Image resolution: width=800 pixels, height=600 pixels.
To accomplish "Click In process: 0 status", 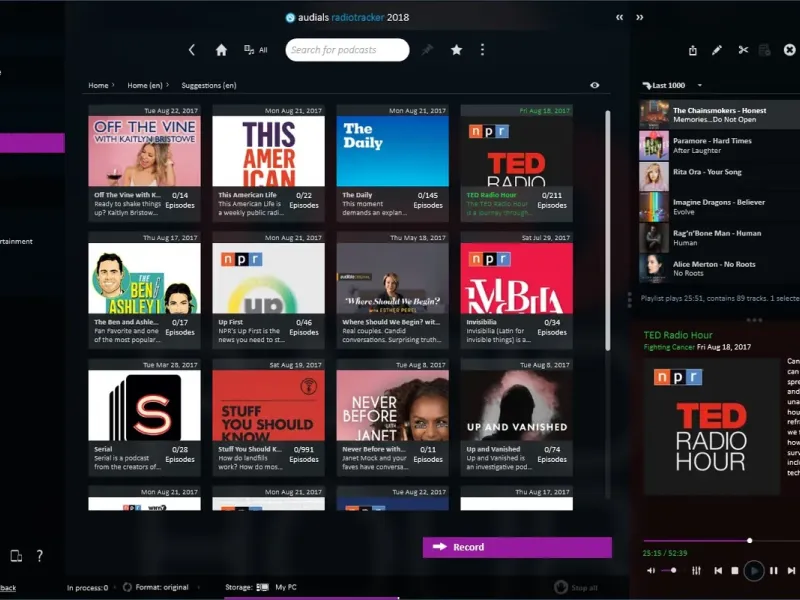I will coord(88,588).
